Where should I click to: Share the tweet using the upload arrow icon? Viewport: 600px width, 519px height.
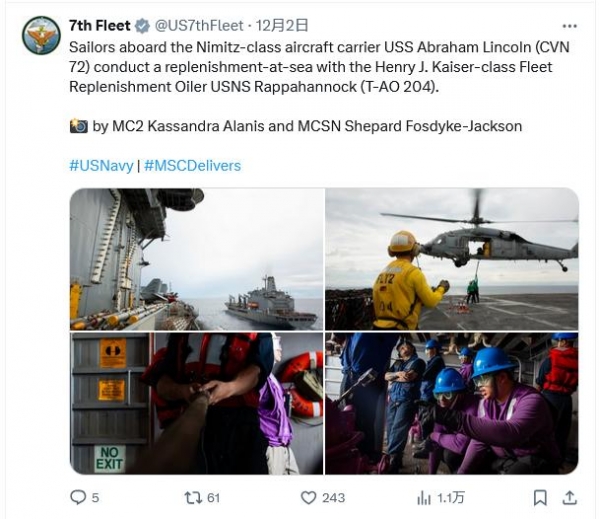[x=569, y=498]
